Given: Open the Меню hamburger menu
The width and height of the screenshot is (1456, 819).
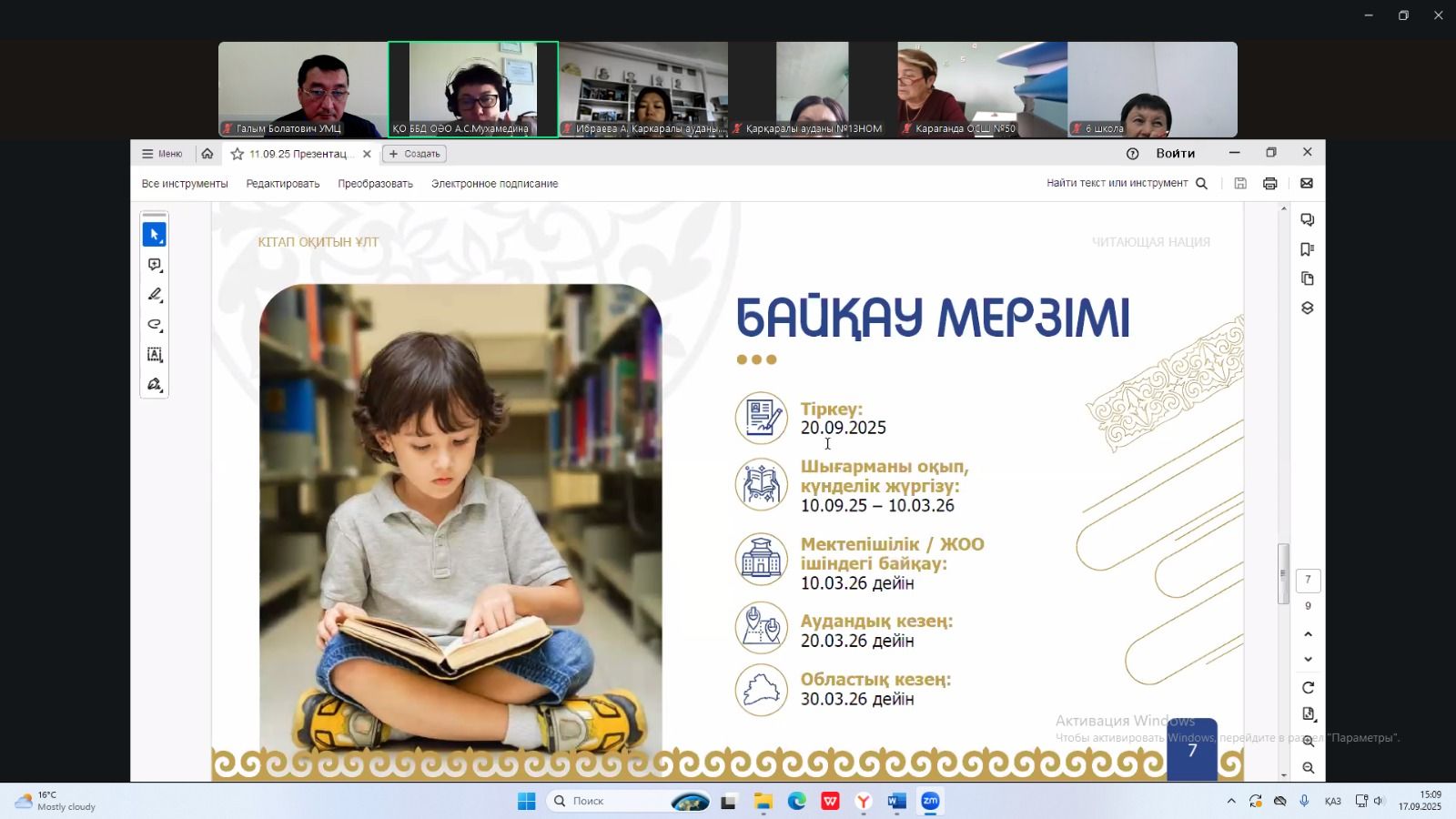Looking at the screenshot, I should click(162, 154).
